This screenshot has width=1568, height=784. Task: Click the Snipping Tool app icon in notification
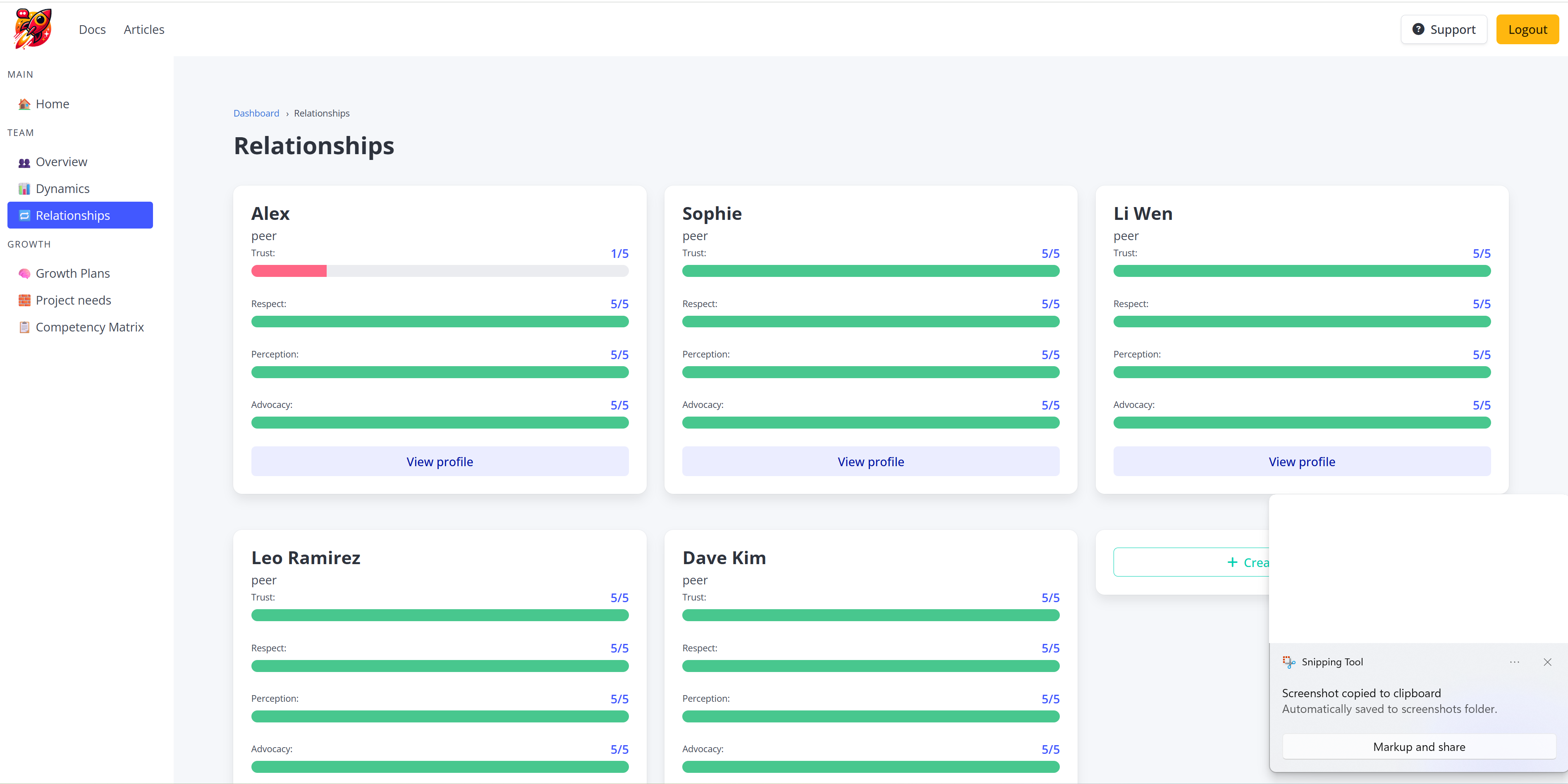pos(1288,662)
